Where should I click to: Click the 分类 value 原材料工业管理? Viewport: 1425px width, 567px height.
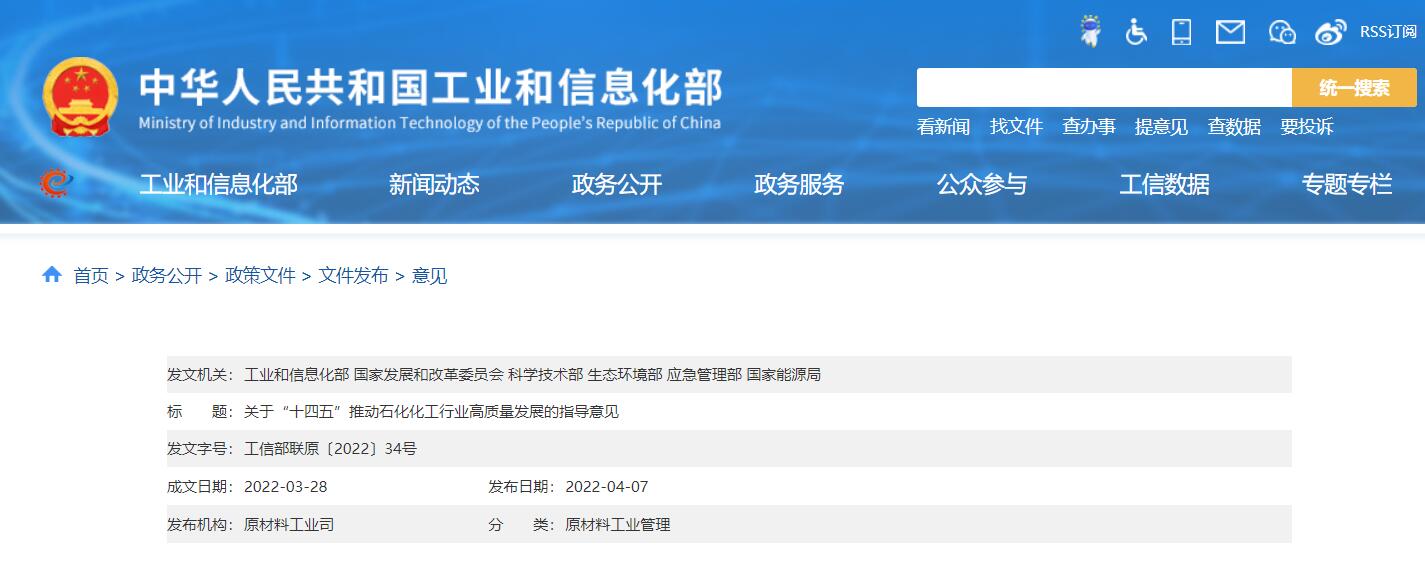617,524
